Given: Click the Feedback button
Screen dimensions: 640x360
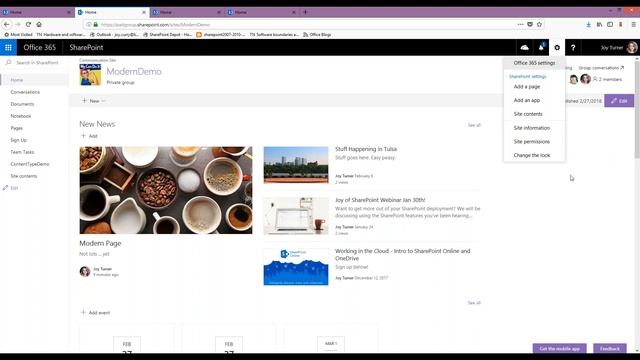Looking at the screenshot, I should tap(610, 349).
